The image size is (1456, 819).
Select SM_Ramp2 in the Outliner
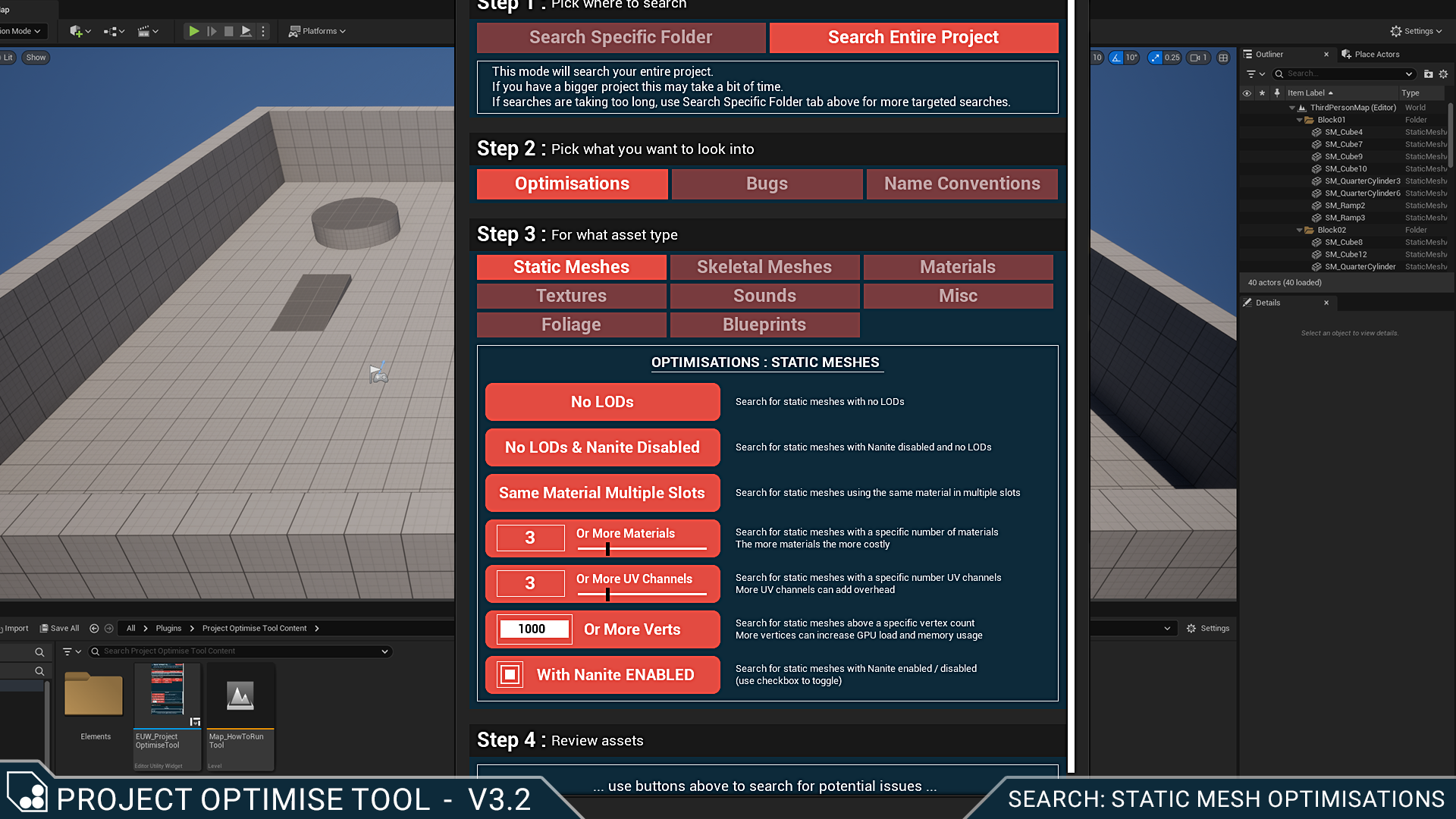pyautogui.click(x=1345, y=206)
